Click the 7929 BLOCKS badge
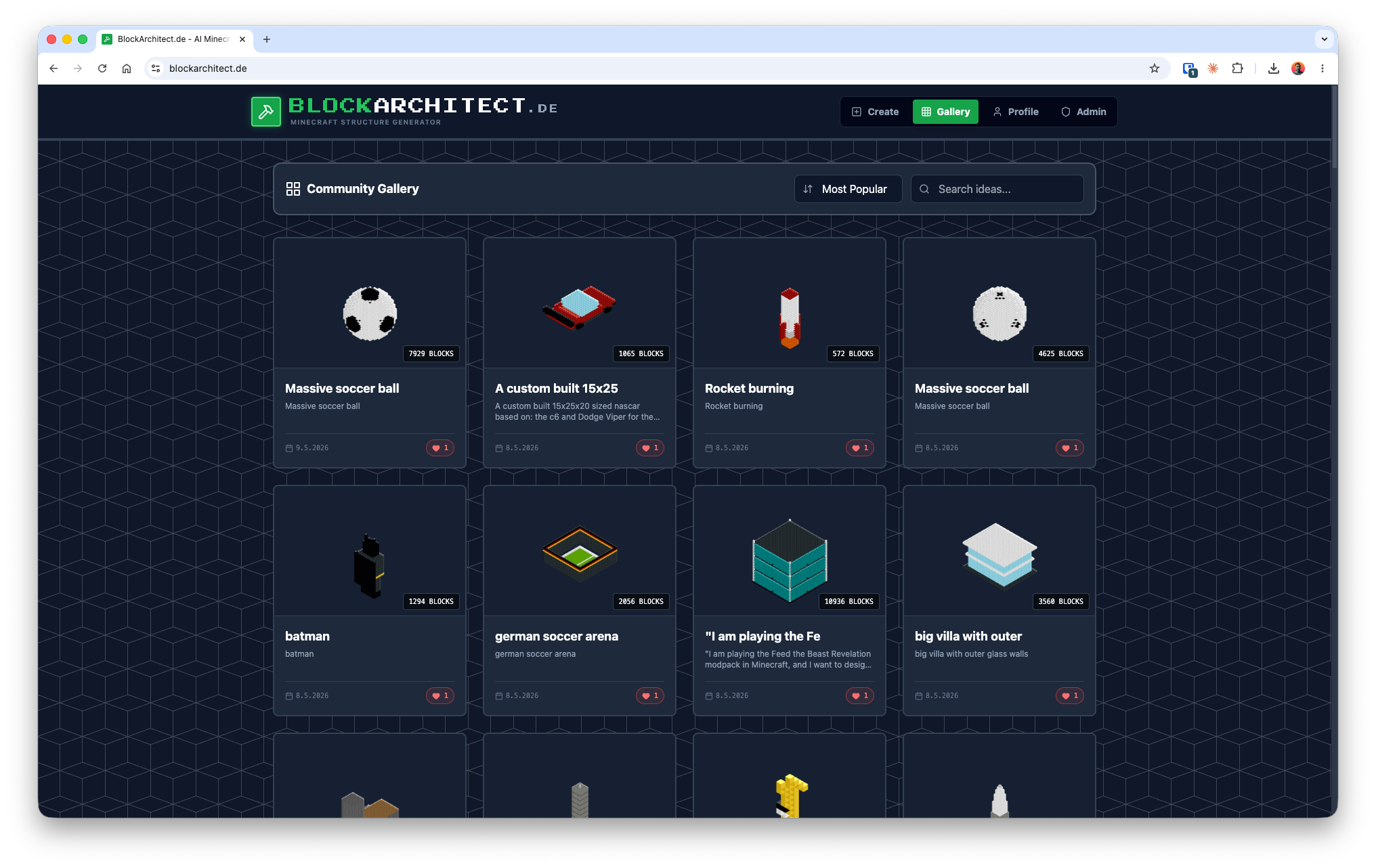 431,353
